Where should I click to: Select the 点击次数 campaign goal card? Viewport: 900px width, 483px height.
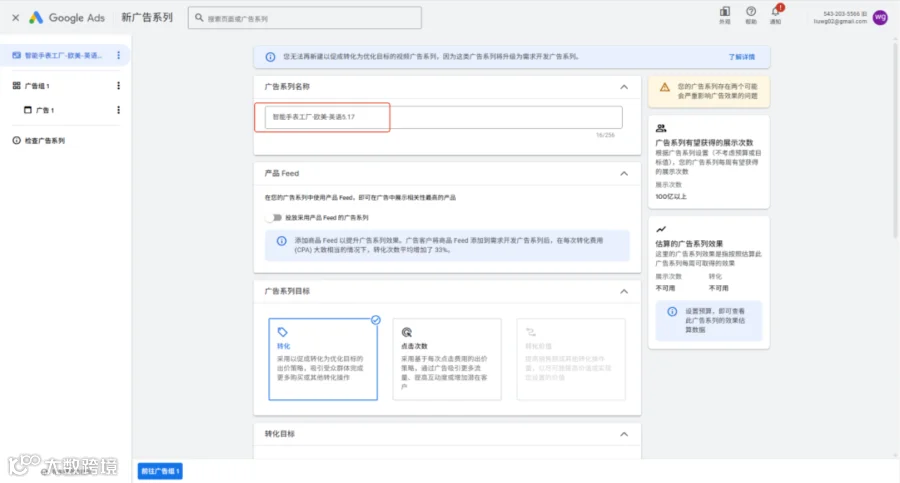[447, 359]
